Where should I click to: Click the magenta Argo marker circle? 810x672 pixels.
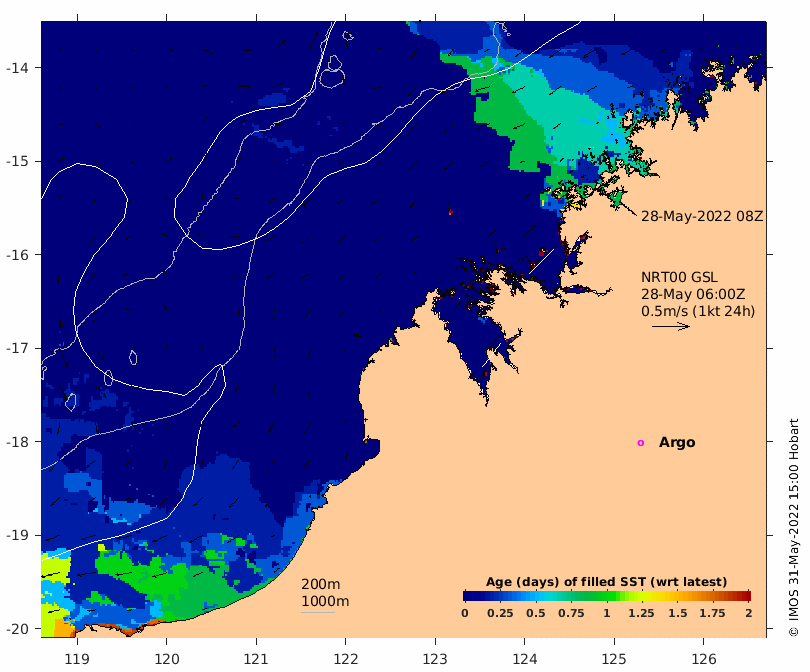[641, 443]
